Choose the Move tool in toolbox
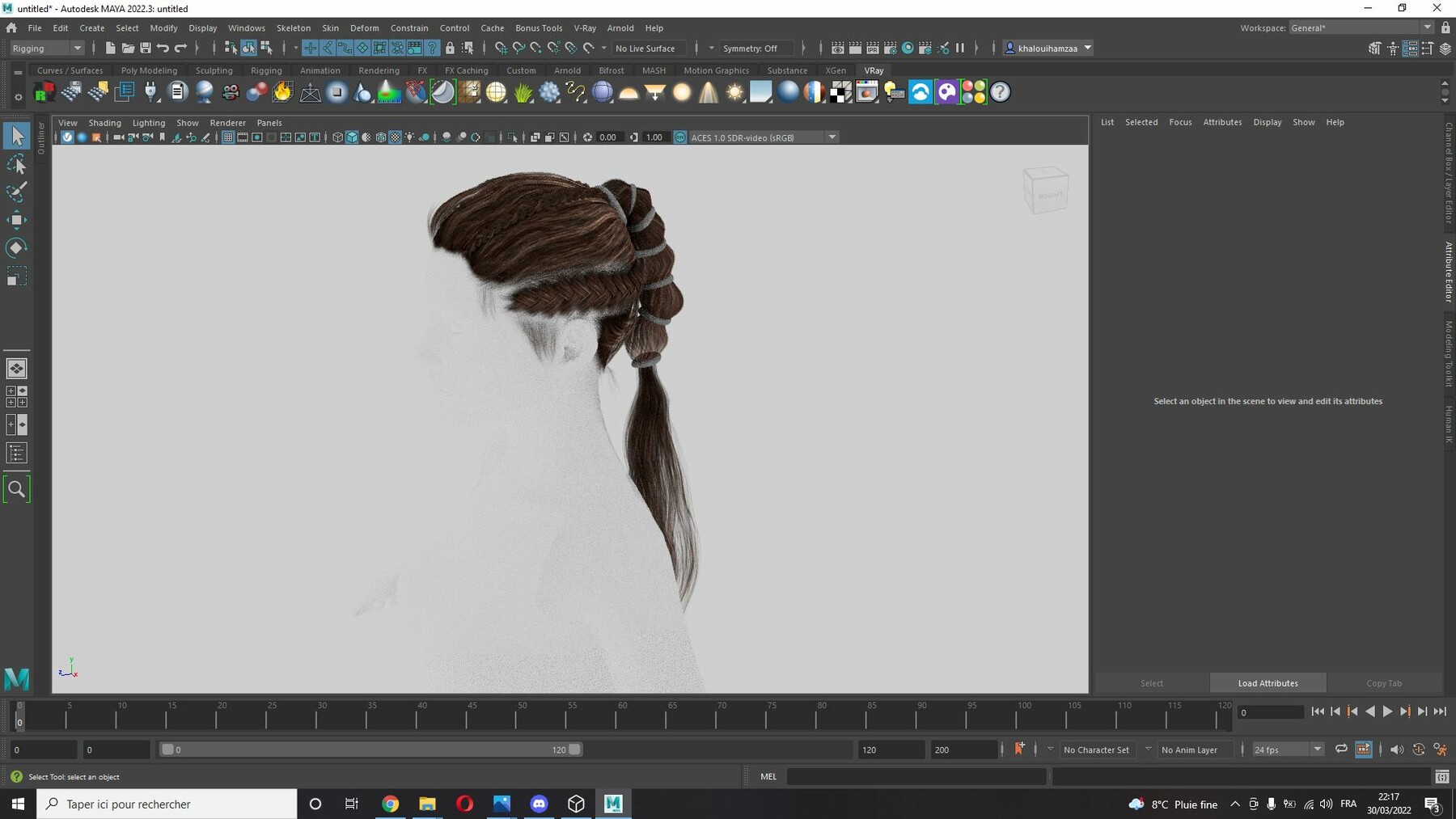Viewport: 1456px width, 819px height. [x=16, y=220]
